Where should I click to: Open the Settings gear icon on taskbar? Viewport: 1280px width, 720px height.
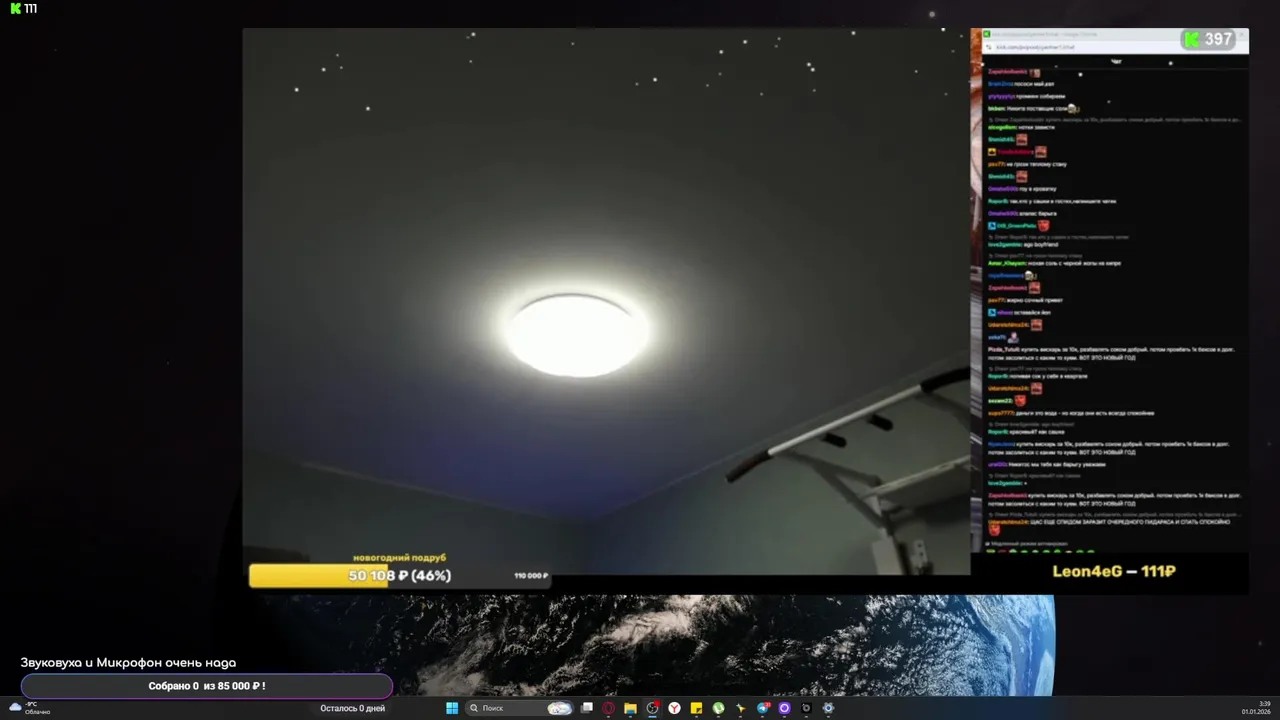click(x=828, y=708)
